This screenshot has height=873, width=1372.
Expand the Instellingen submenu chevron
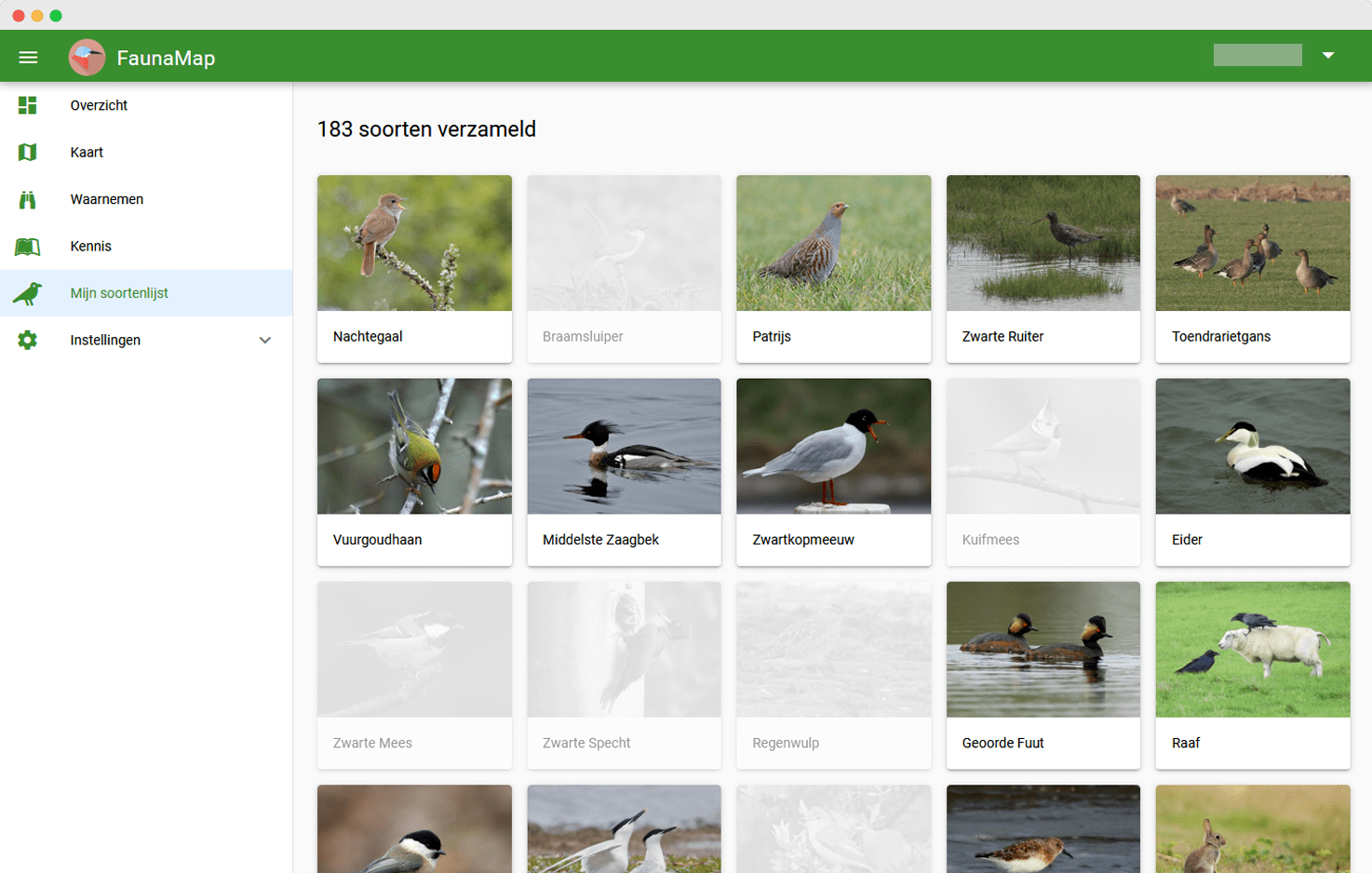265,341
